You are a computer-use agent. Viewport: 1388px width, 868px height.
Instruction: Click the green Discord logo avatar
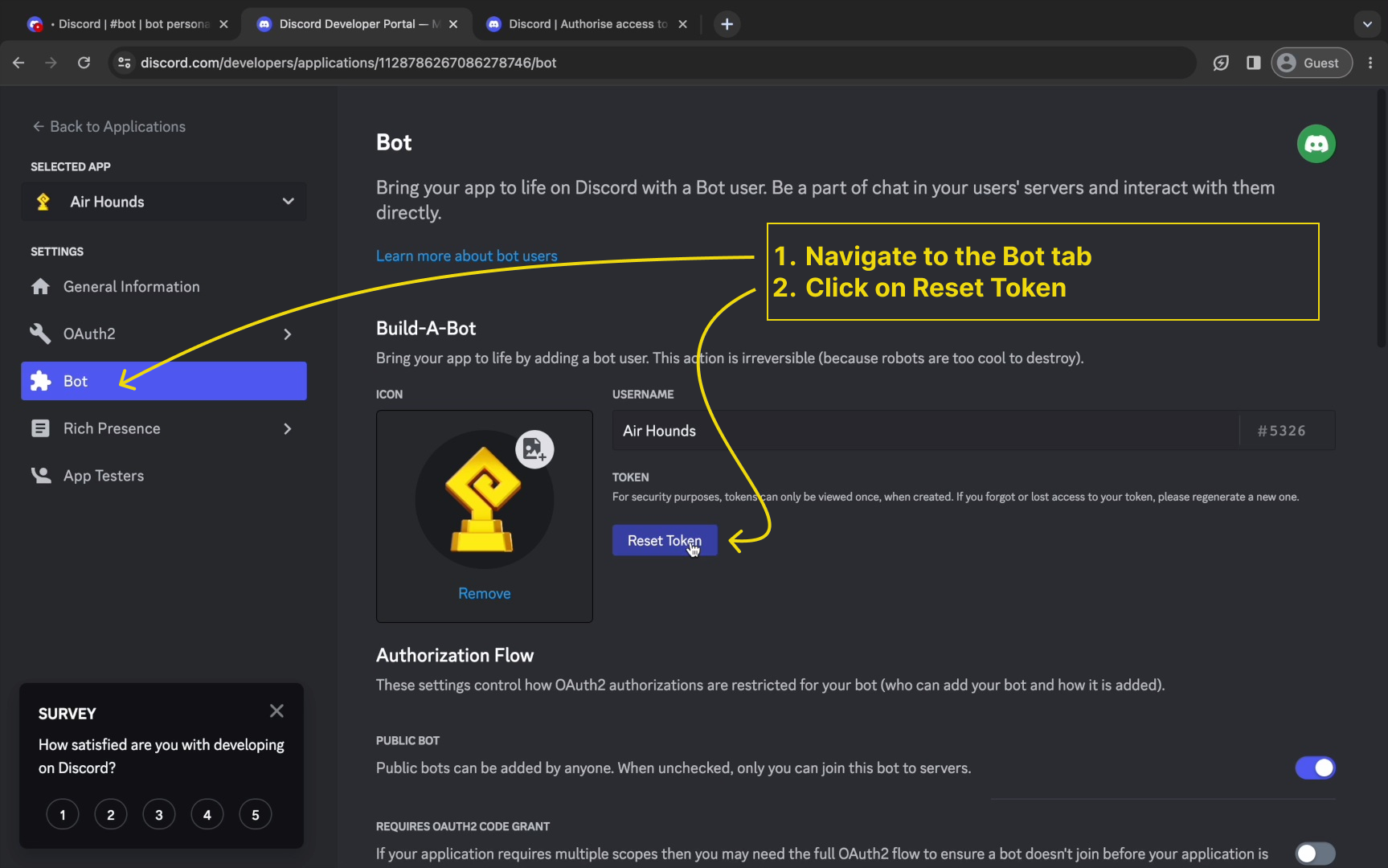(1316, 144)
